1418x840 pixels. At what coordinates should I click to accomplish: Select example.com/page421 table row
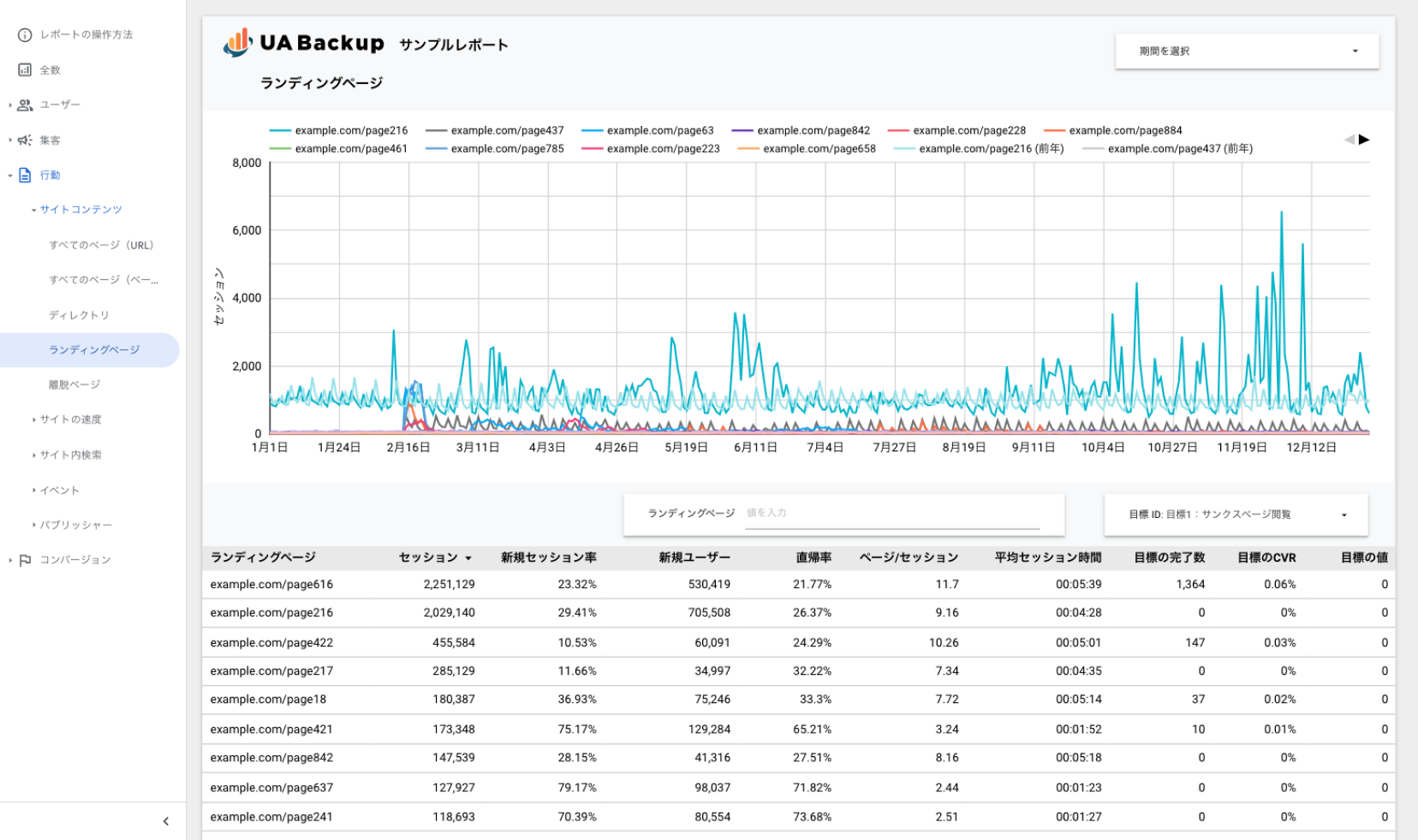point(798,730)
